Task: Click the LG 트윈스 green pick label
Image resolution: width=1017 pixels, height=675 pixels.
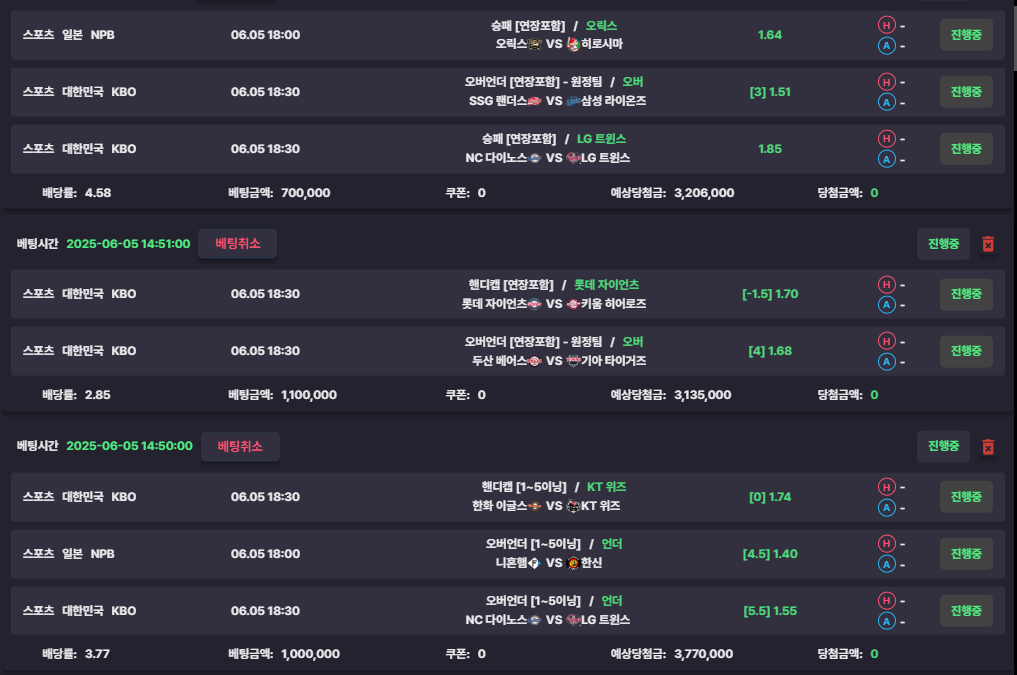Action: tap(601, 139)
